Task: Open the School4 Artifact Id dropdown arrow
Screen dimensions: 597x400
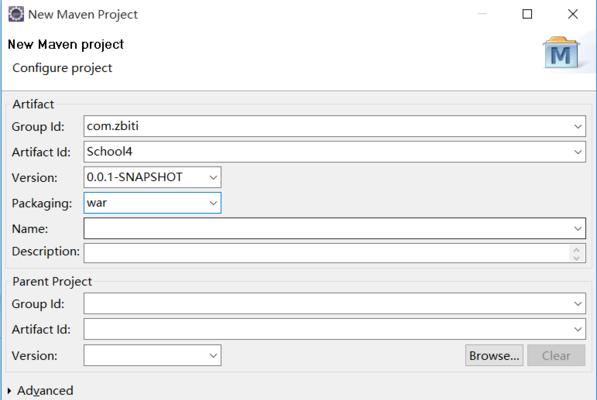Action: pos(578,152)
